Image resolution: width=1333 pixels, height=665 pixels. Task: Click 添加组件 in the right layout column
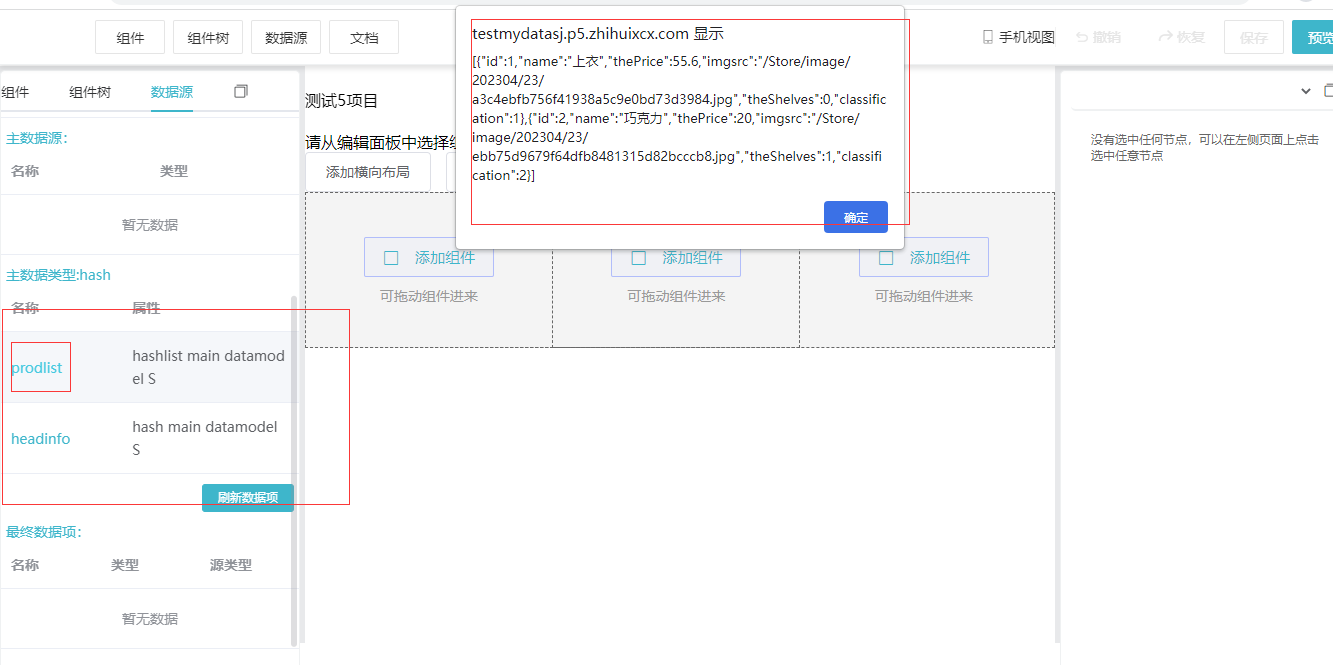[x=924, y=257]
